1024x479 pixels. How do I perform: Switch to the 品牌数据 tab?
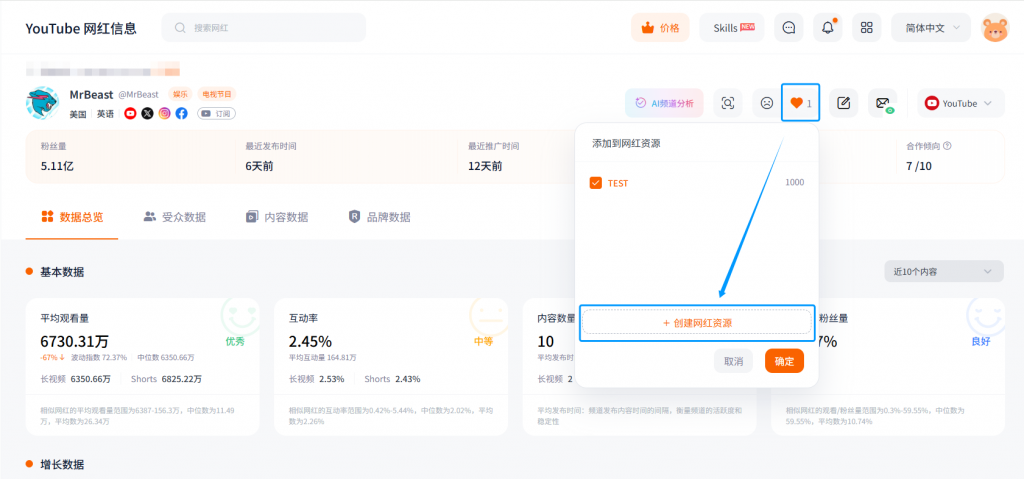coord(379,218)
